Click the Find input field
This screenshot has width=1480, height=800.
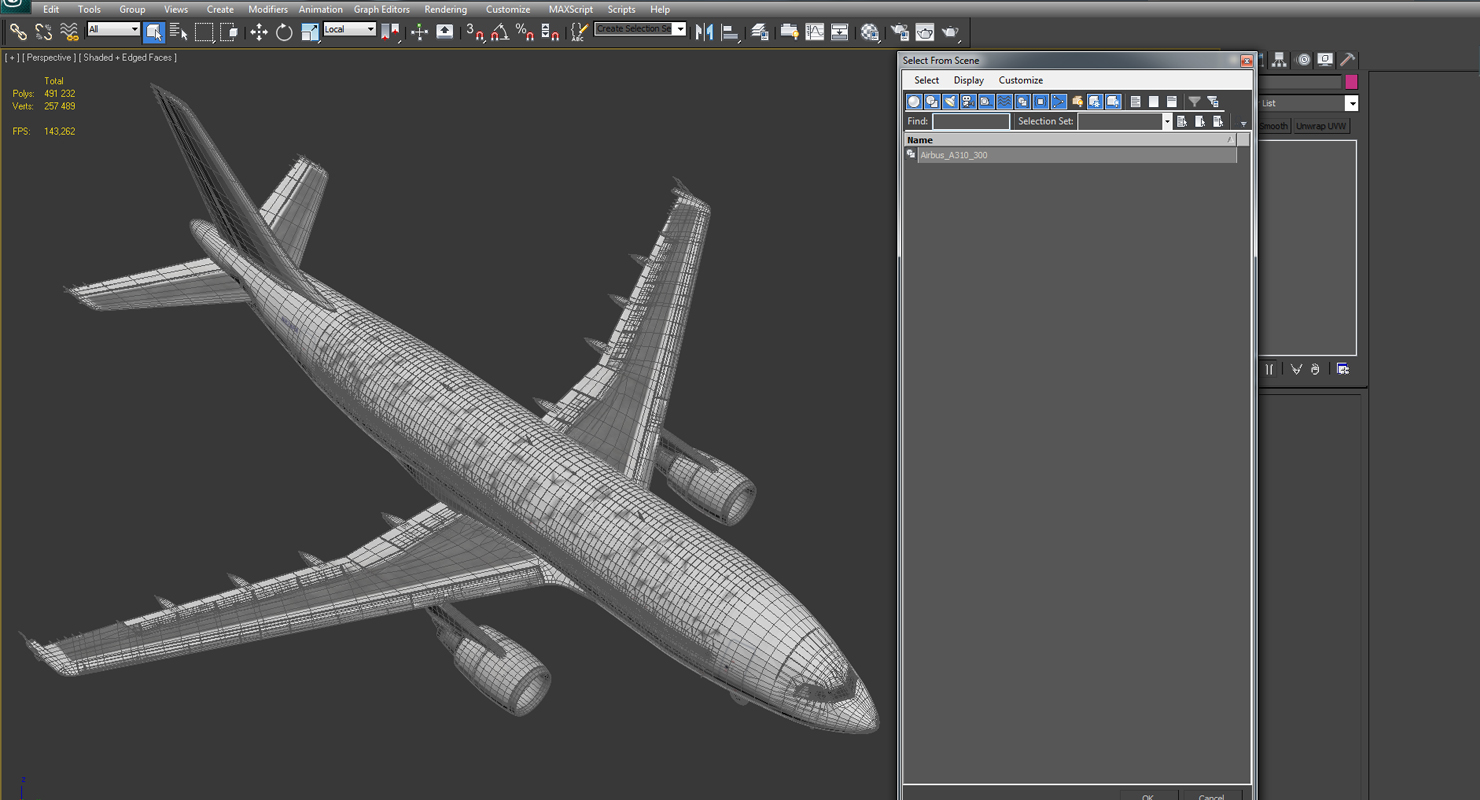click(x=970, y=121)
